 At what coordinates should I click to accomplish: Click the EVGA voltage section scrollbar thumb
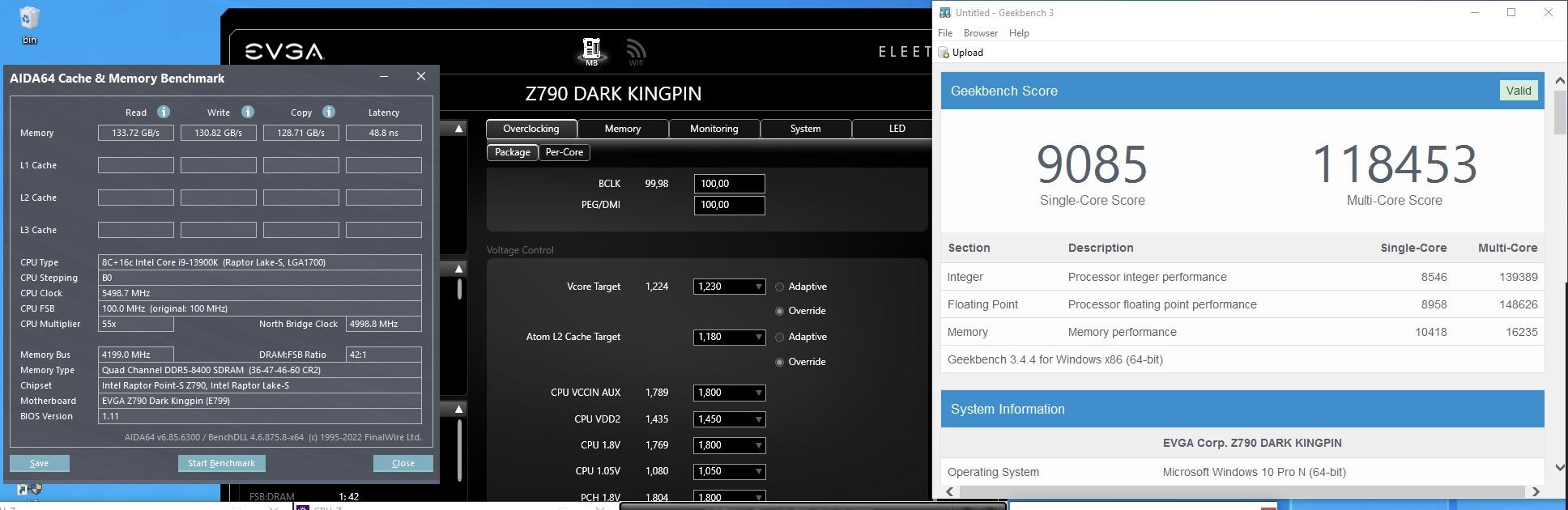459,289
